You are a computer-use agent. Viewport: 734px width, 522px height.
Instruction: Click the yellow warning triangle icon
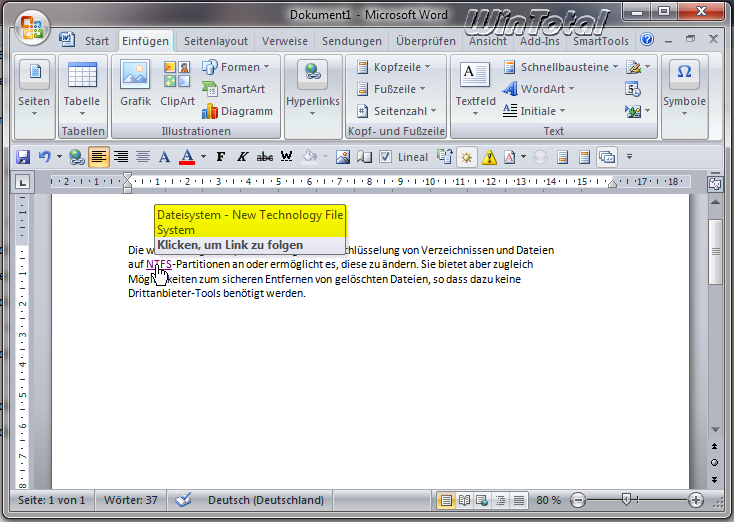tap(489, 157)
